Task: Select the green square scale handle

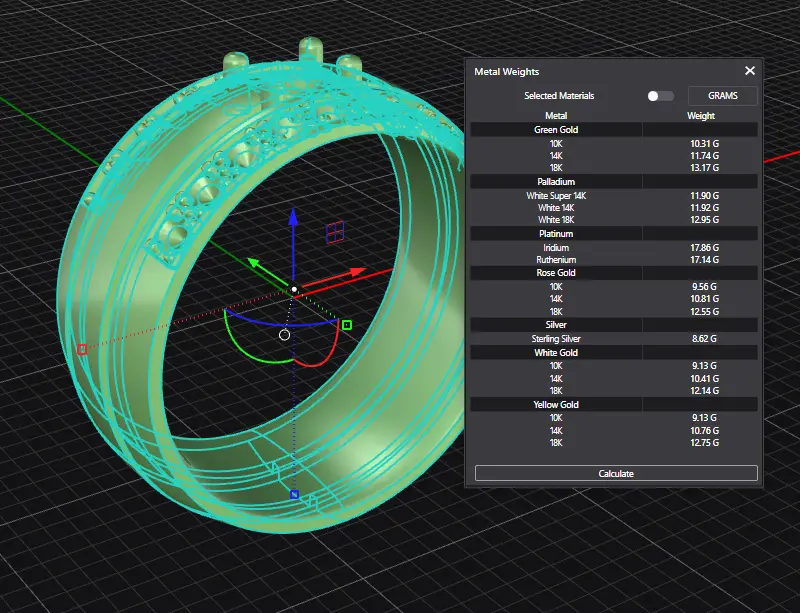Action: click(347, 325)
